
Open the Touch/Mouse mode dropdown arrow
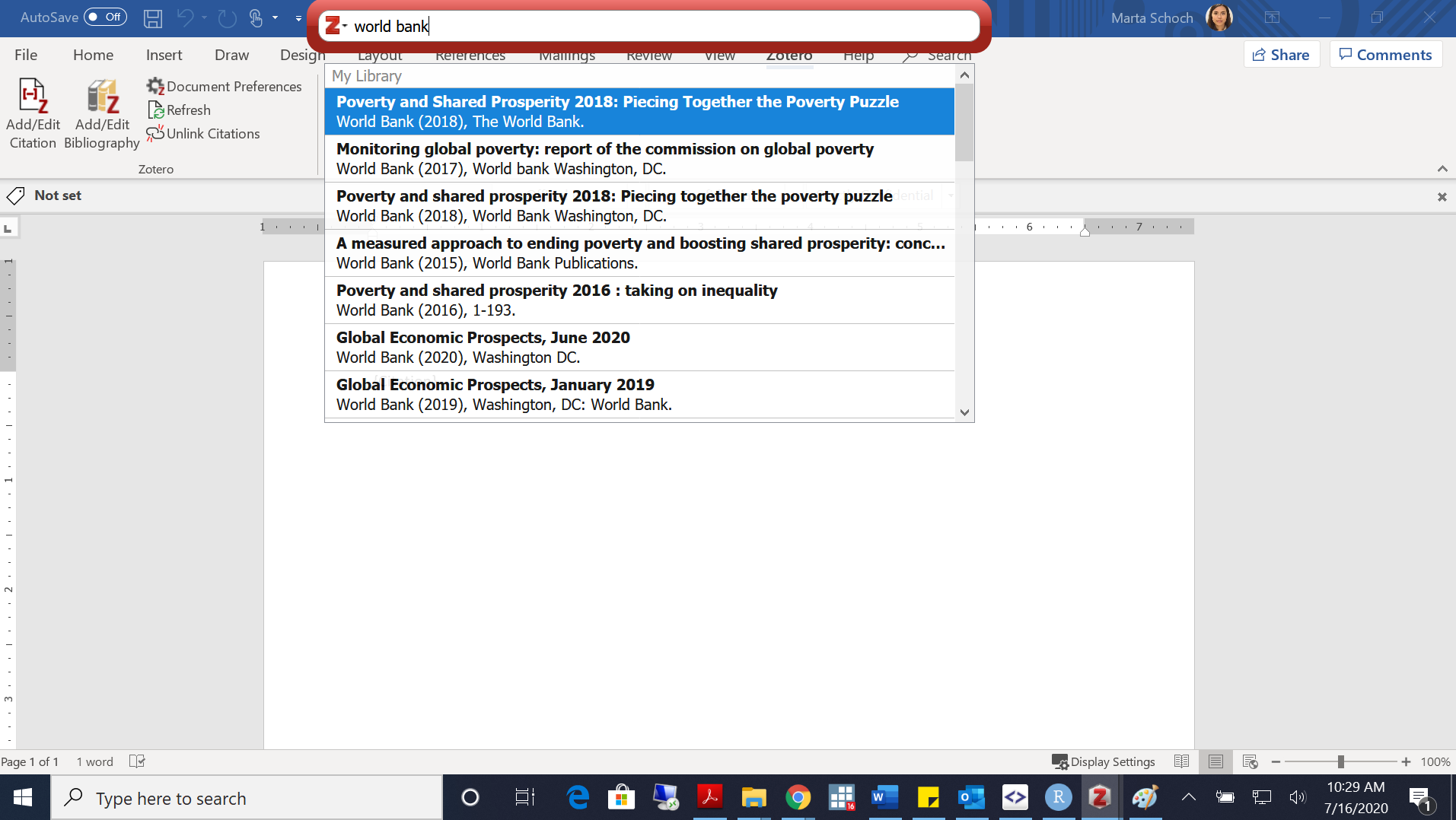[275, 17]
